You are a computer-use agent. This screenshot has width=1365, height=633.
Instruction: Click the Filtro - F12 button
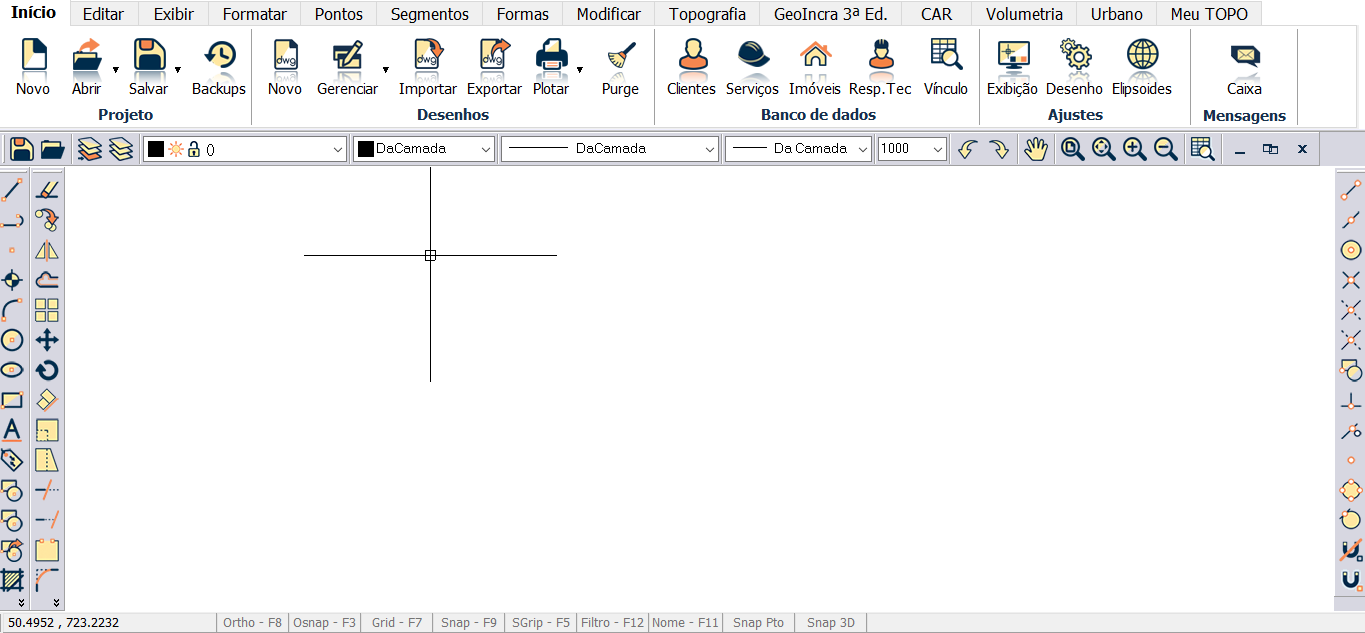tap(612, 623)
